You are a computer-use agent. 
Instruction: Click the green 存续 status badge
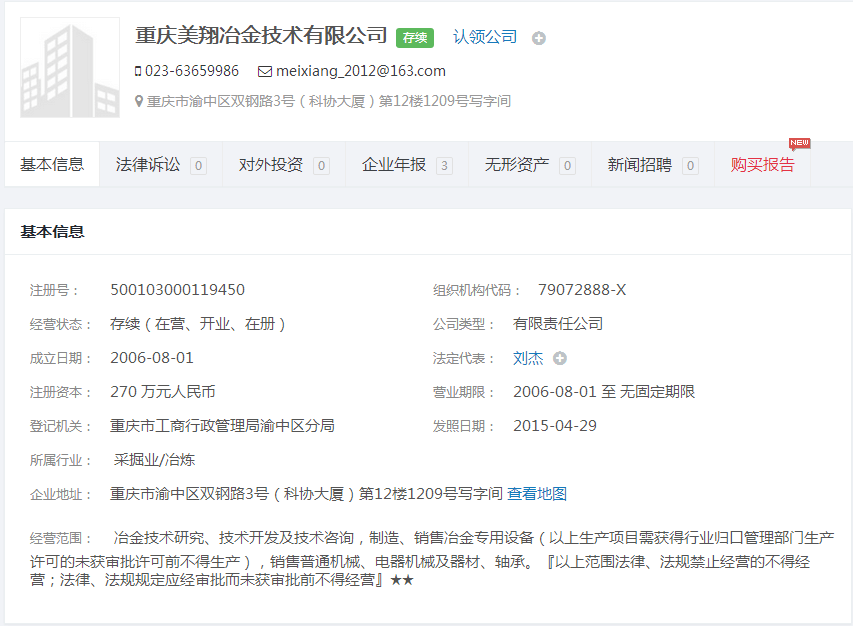coord(415,38)
